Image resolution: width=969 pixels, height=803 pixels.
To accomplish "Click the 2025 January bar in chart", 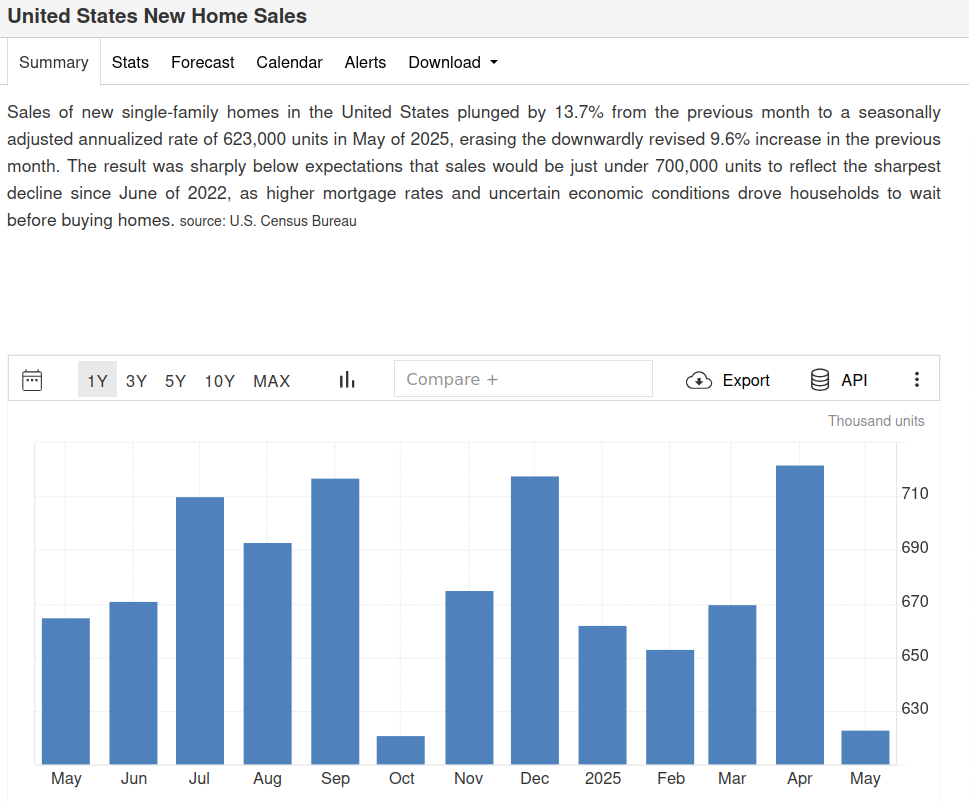I will pos(603,695).
